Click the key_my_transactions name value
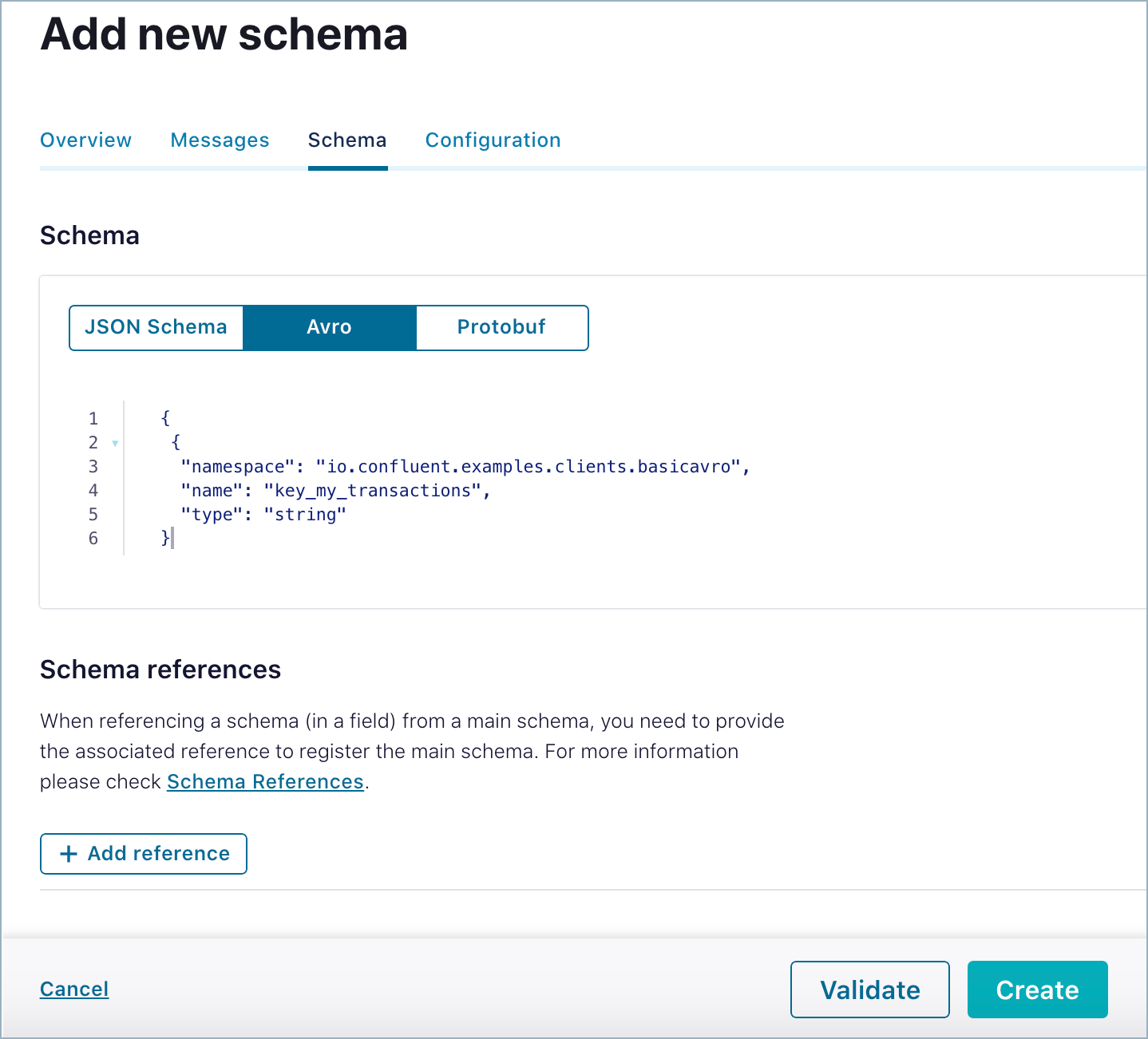Screen dimensions: 1148x1039 (372, 491)
